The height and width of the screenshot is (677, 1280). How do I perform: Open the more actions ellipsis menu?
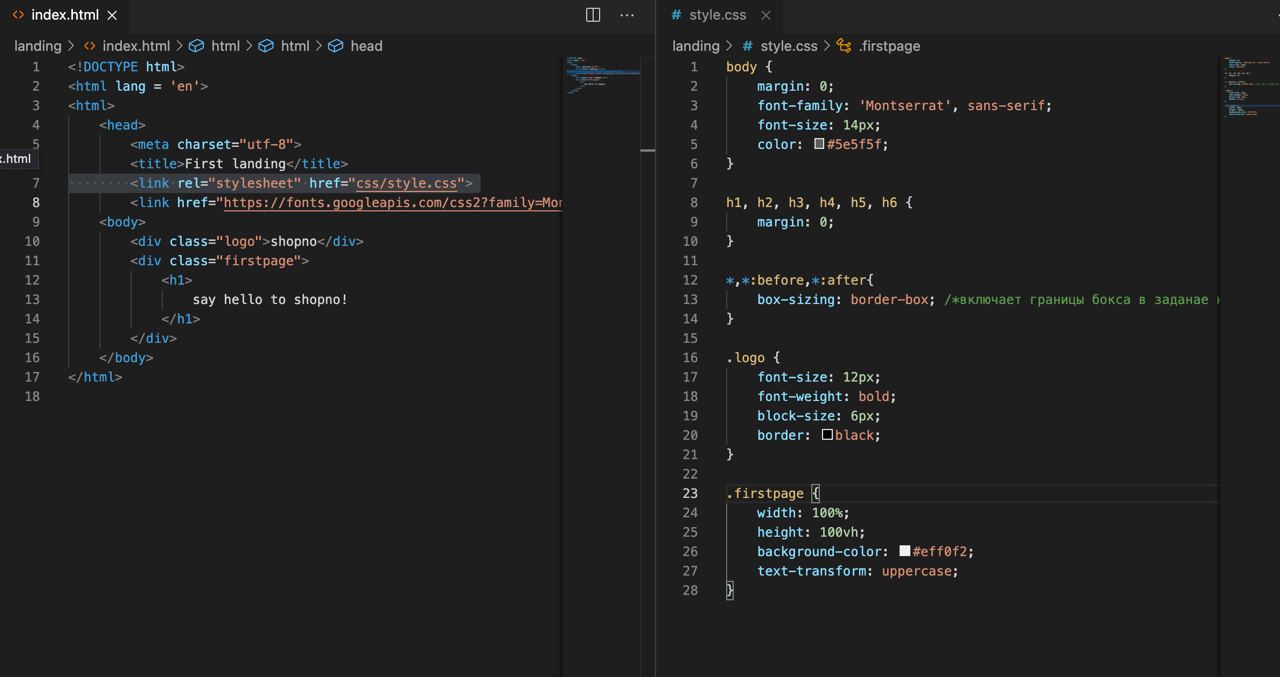point(627,15)
